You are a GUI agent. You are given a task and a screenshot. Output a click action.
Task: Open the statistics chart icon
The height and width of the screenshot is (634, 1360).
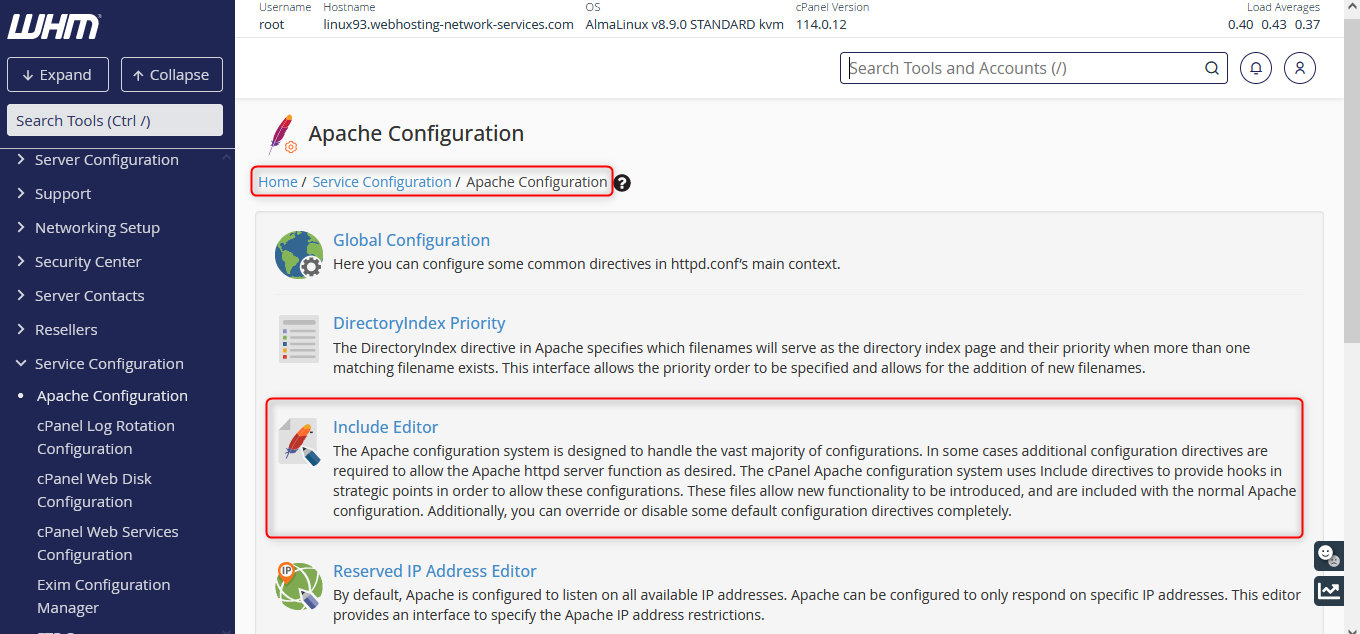pos(1328,590)
